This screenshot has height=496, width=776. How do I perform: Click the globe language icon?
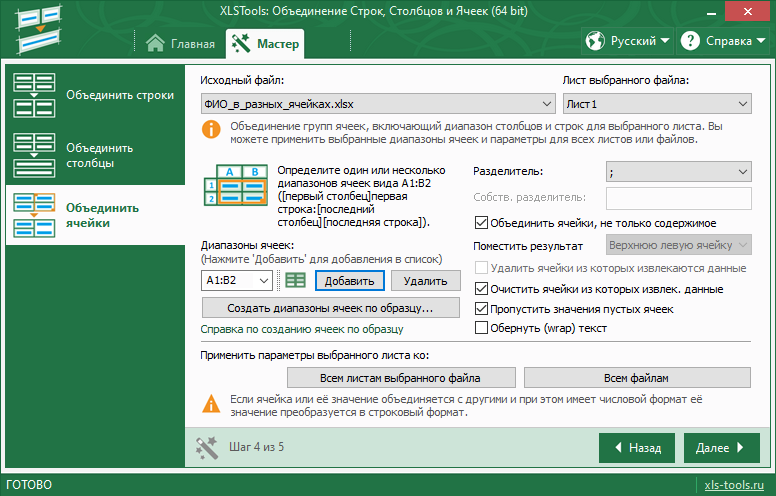click(x=597, y=42)
